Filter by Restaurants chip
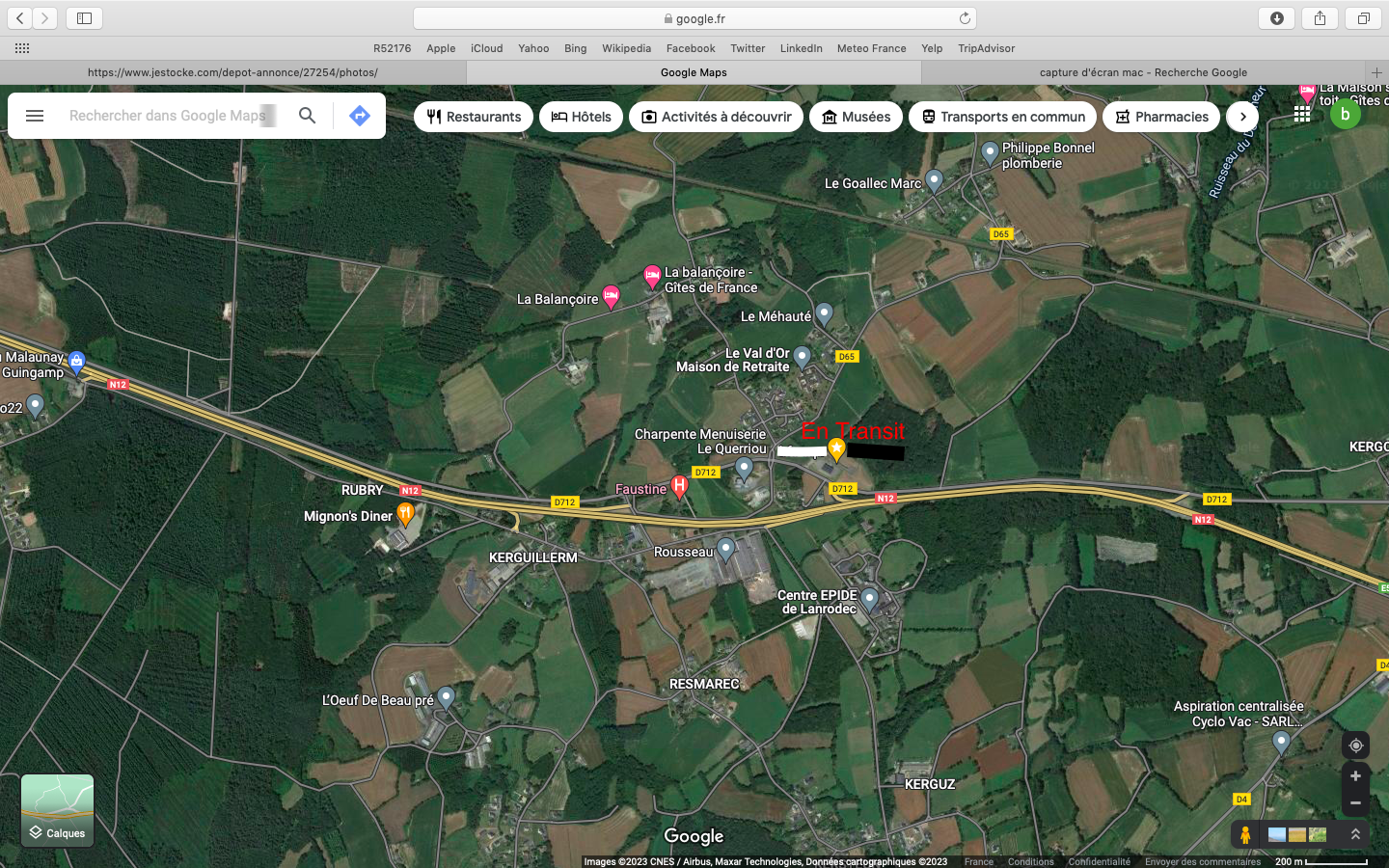 (x=474, y=117)
